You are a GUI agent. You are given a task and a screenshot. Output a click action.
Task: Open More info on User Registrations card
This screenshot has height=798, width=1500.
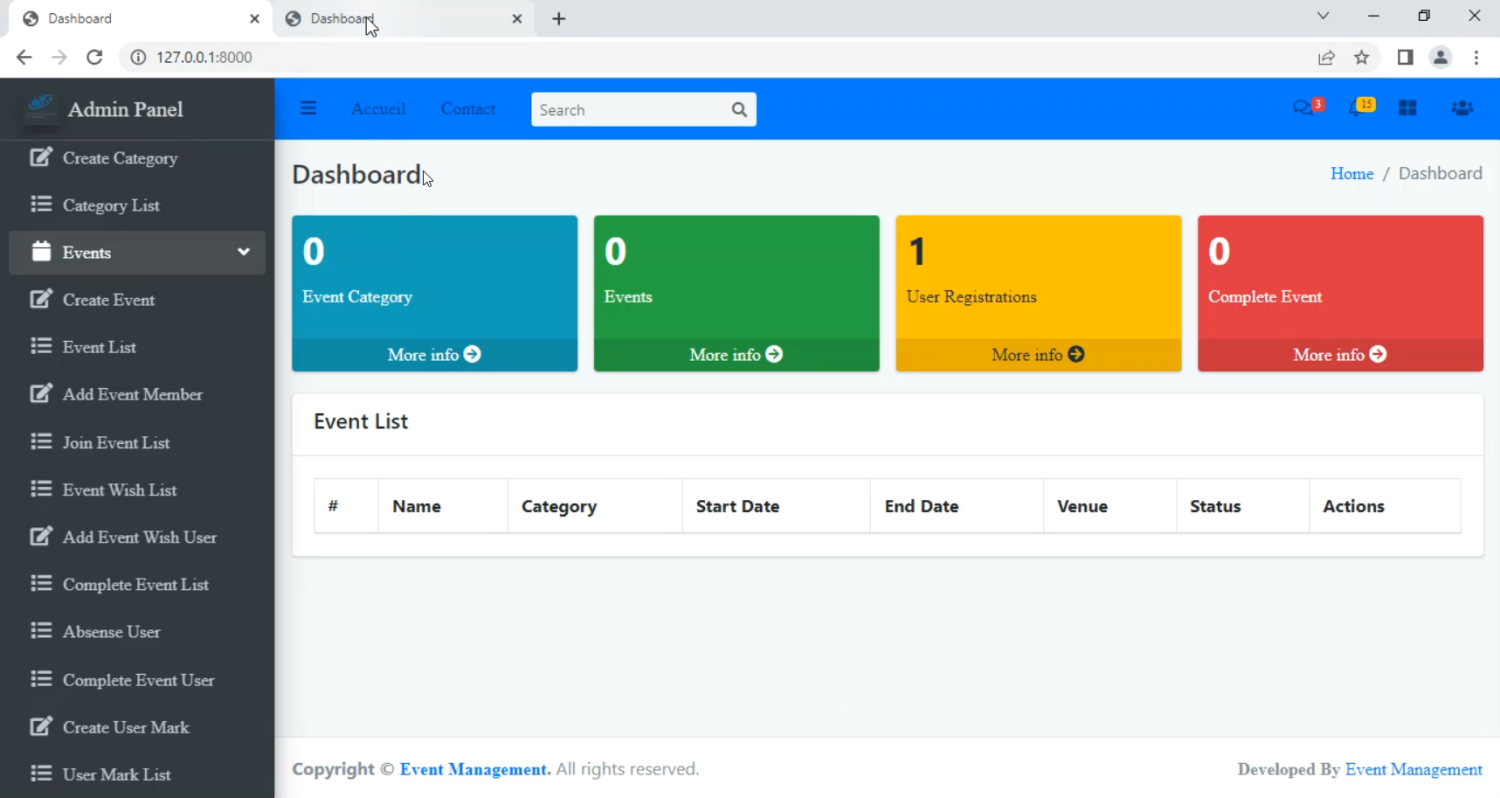tap(1038, 355)
